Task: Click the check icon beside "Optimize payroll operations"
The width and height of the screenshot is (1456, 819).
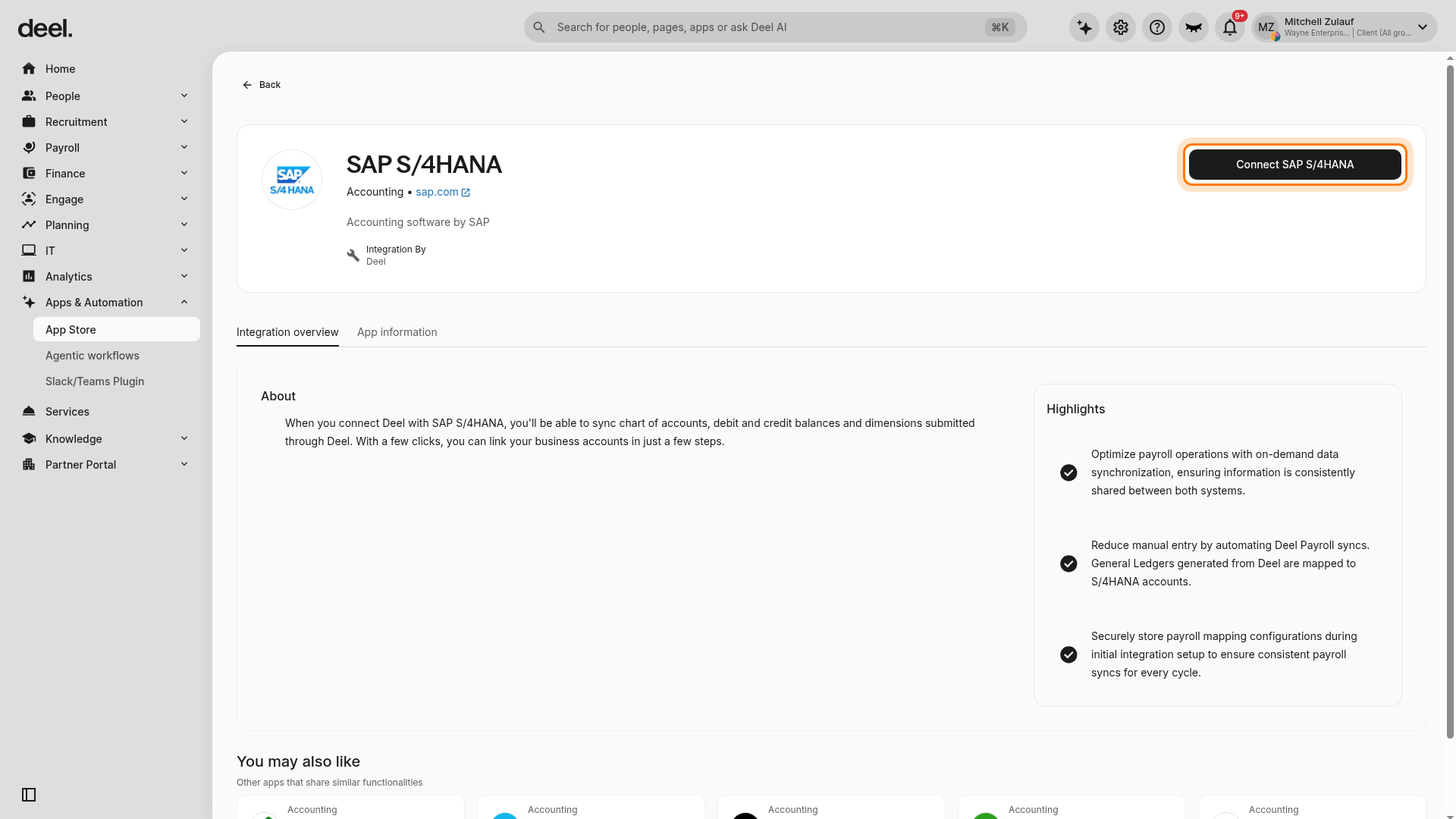Action: 1068,473
